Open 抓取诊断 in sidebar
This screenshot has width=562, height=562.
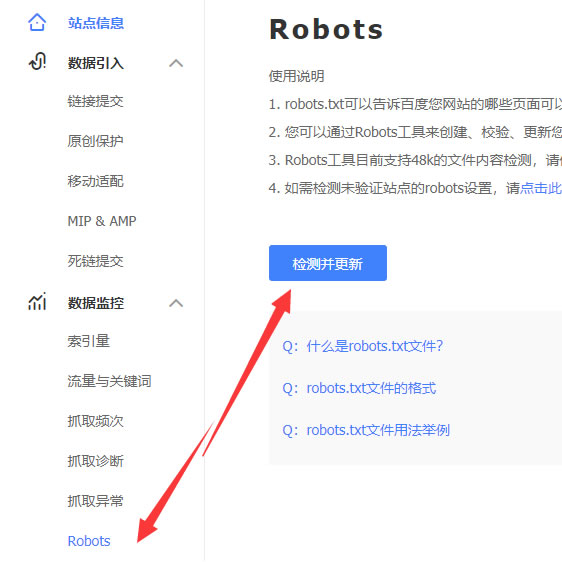click(95, 461)
